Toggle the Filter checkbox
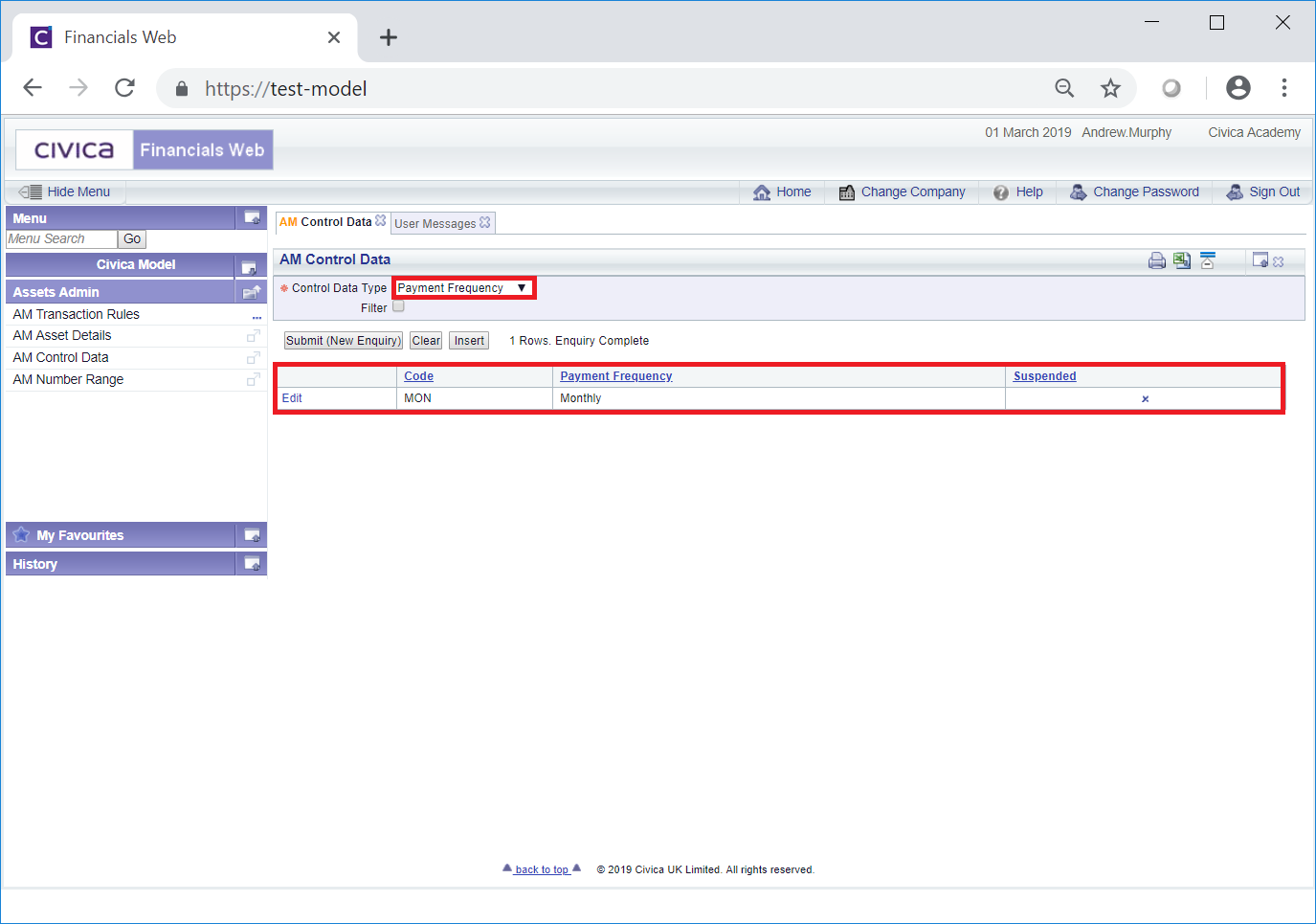1316x924 pixels. [x=398, y=306]
